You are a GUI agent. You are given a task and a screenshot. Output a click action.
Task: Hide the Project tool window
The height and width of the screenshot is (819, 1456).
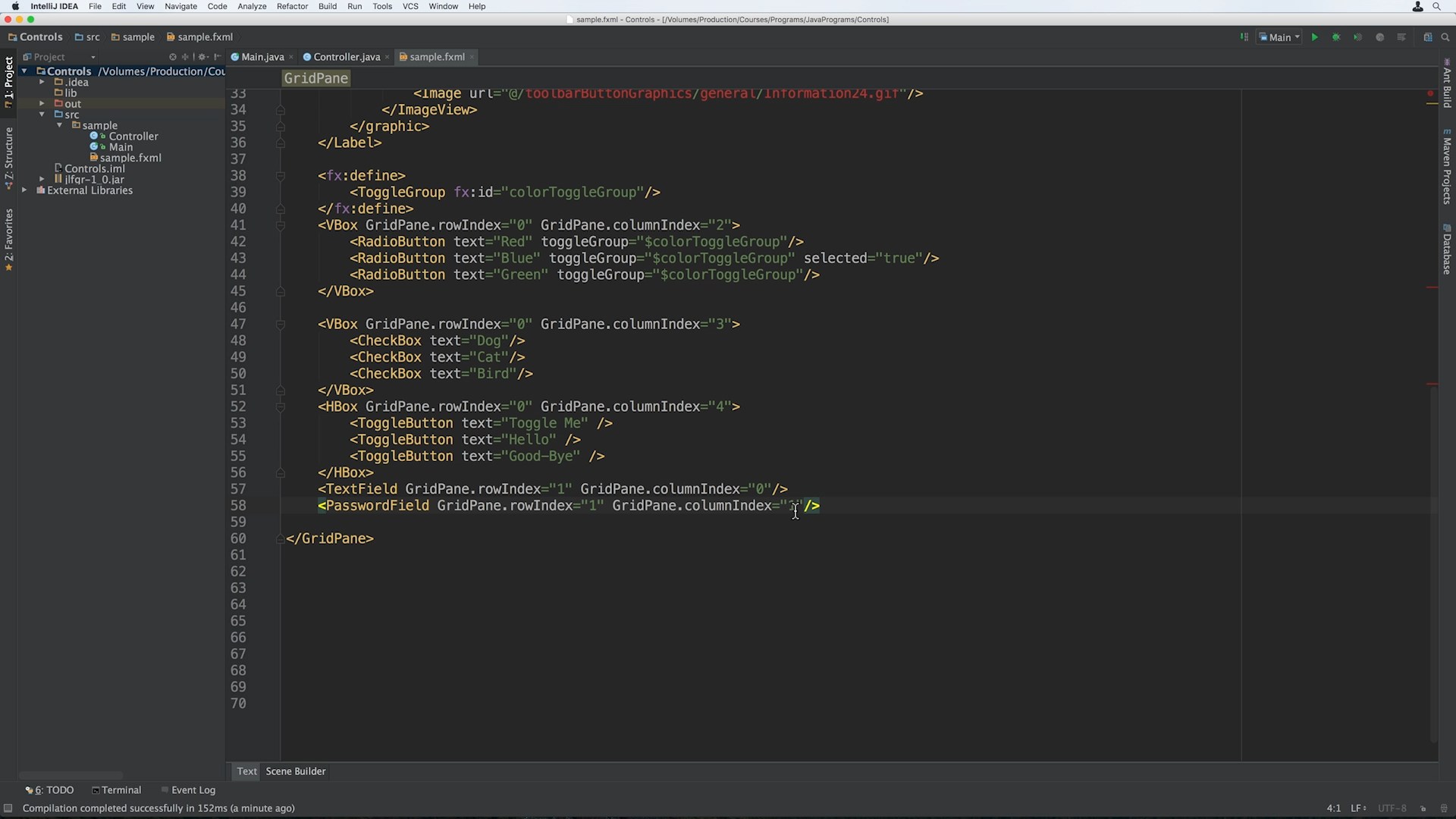[x=217, y=56]
